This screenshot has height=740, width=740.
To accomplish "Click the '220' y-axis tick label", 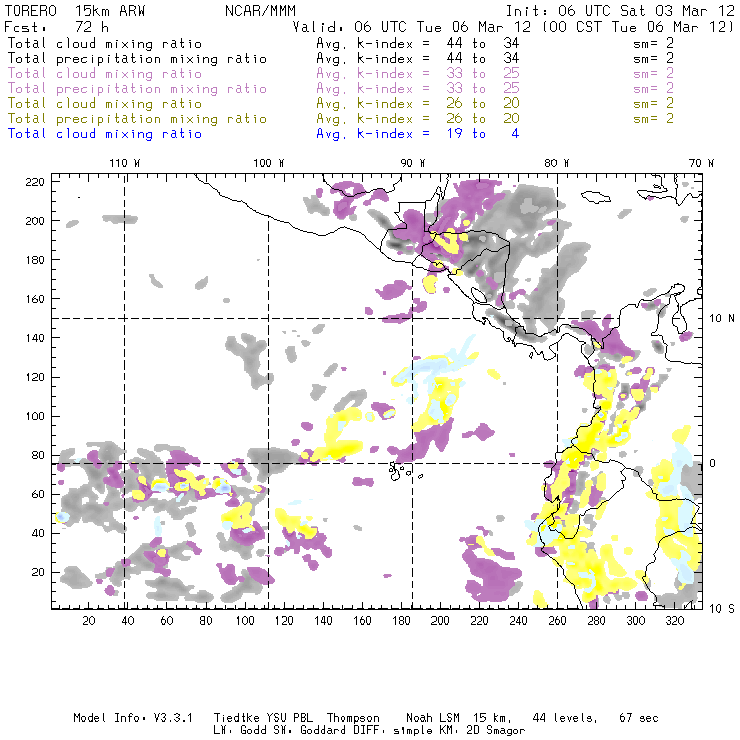I will (35, 182).
